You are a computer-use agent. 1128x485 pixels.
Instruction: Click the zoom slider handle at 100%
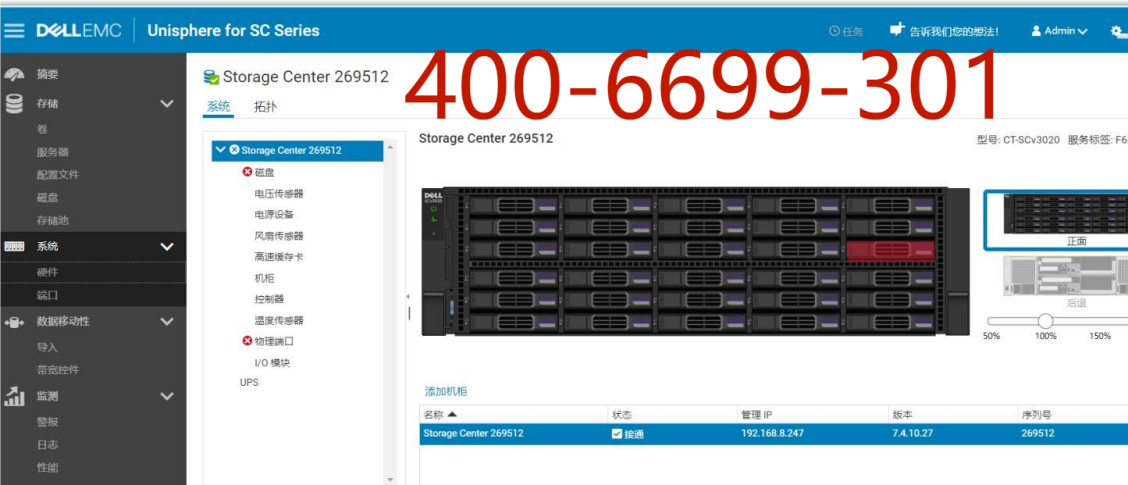tap(1045, 321)
